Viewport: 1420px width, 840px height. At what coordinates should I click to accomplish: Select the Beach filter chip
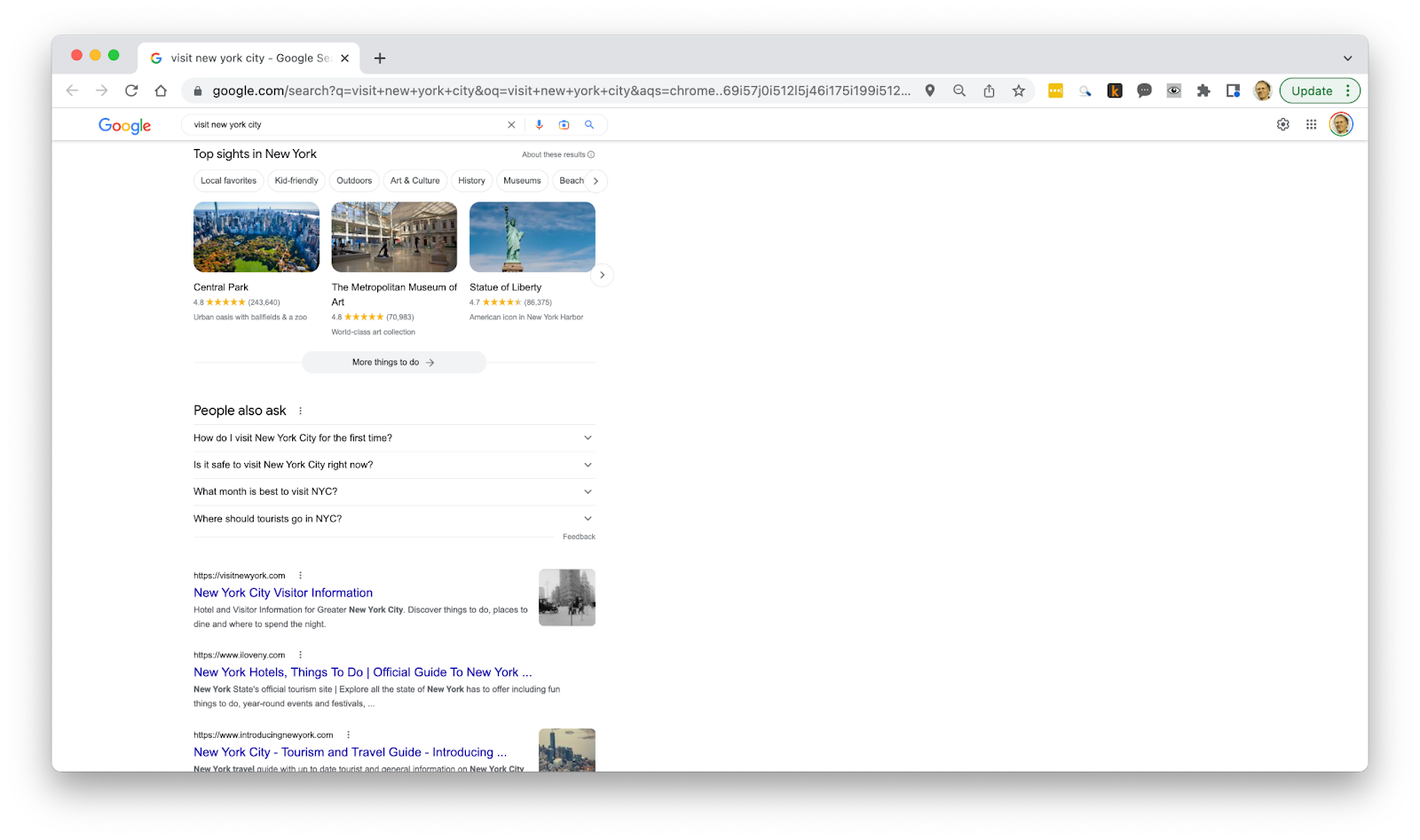(x=572, y=181)
